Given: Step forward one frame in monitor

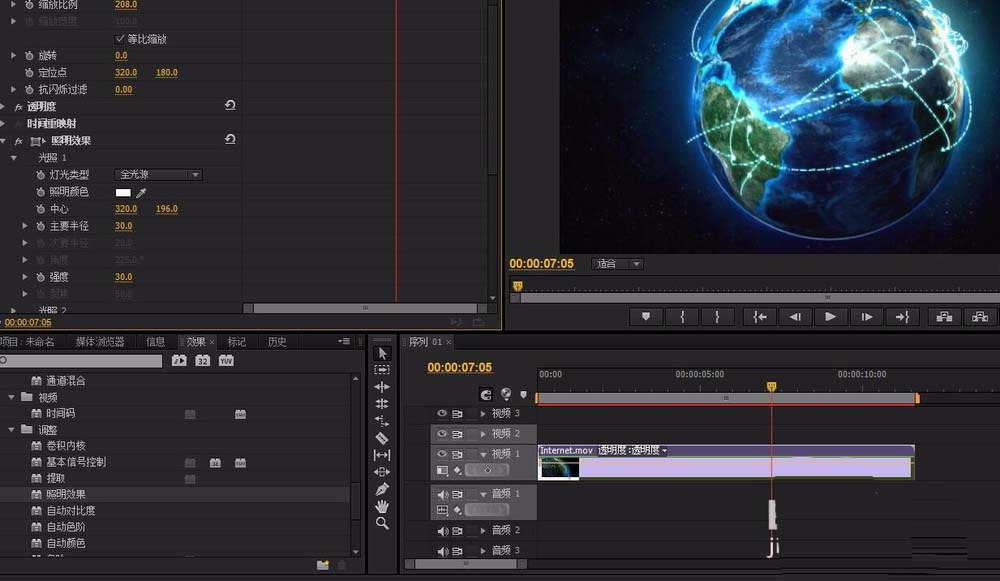Looking at the screenshot, I should coord(866,316).
